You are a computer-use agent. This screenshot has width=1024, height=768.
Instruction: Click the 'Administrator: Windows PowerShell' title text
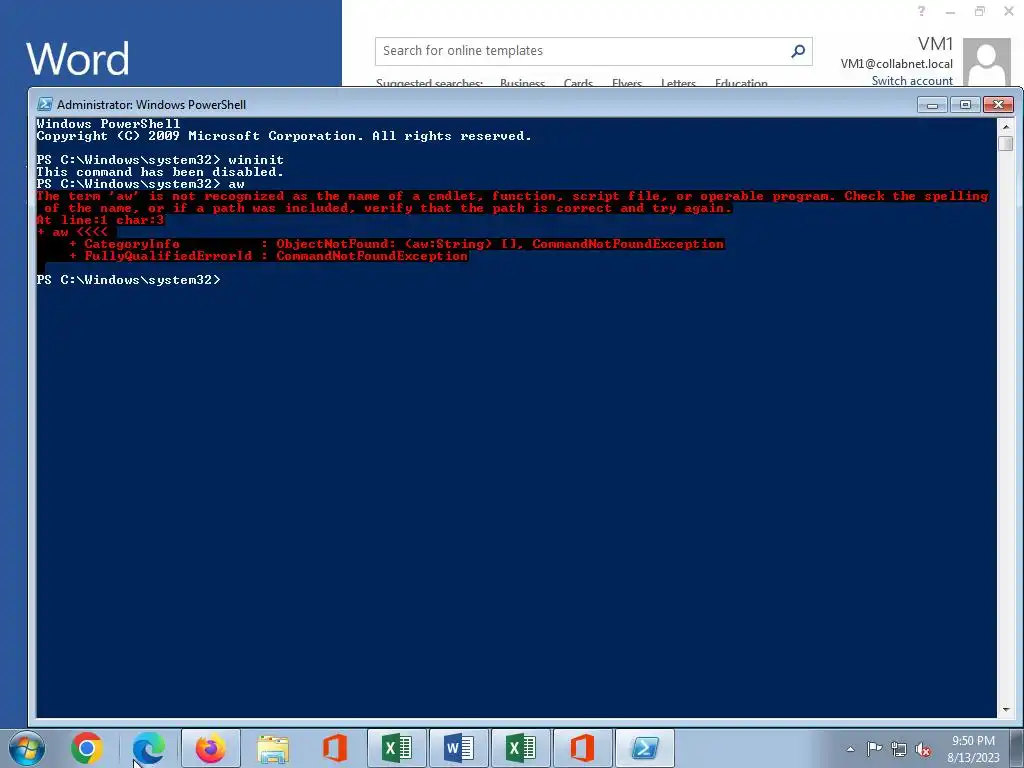152,104
